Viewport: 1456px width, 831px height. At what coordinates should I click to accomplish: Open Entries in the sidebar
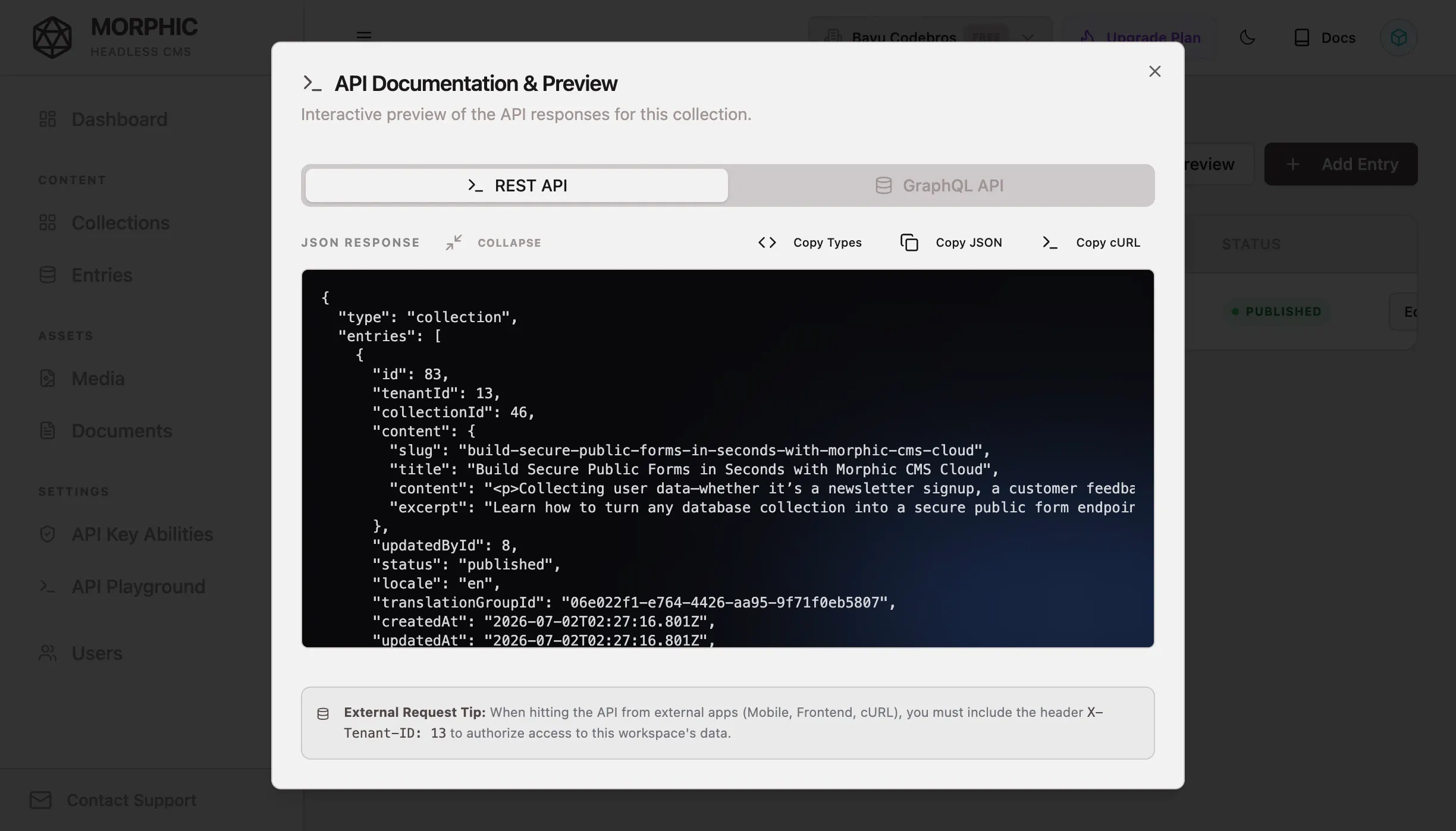point(102,275)
